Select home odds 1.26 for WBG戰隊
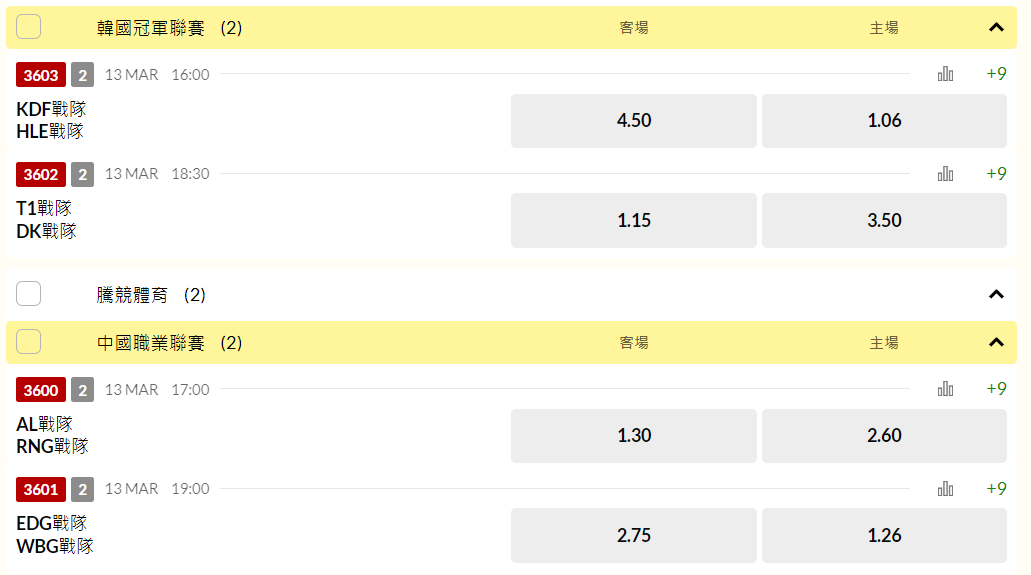Viewport: 1031px width, 575px height. [x=884, y=536]
